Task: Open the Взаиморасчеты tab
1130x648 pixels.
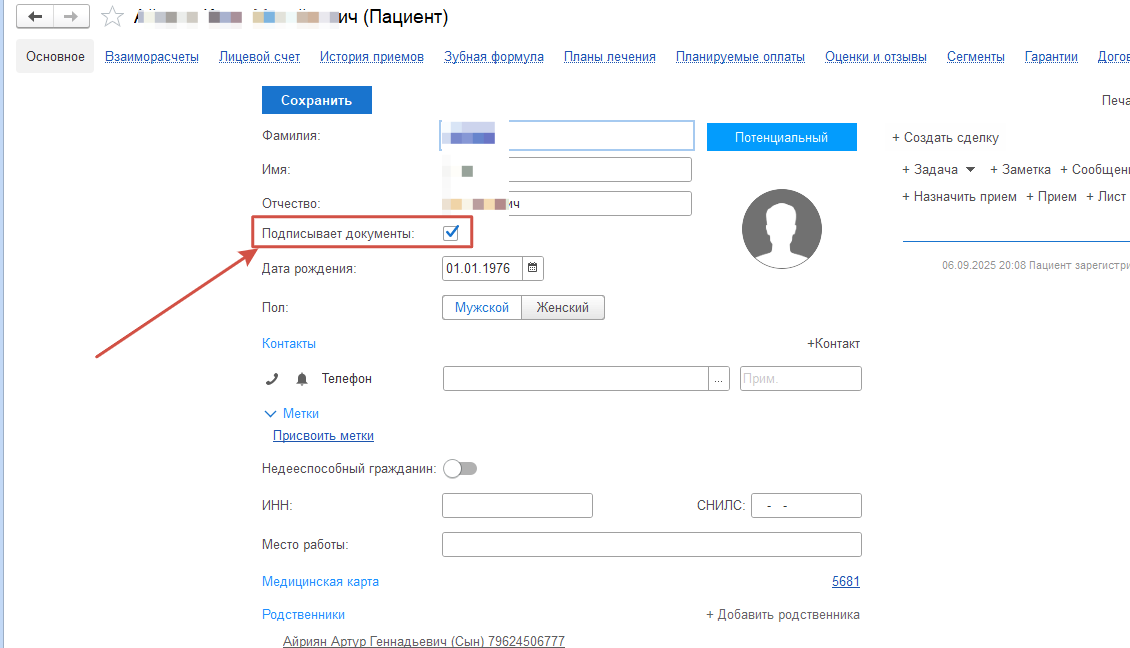Action: (x=152, y=56)
